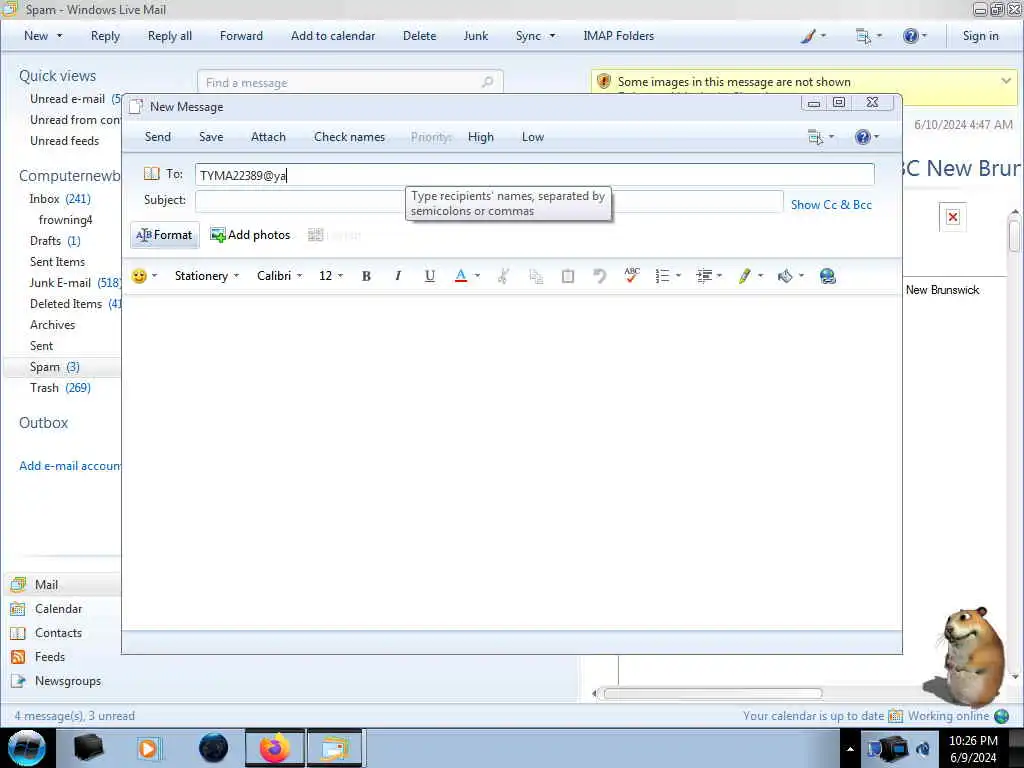Click the Cut scissors icon

click(503, 276)
